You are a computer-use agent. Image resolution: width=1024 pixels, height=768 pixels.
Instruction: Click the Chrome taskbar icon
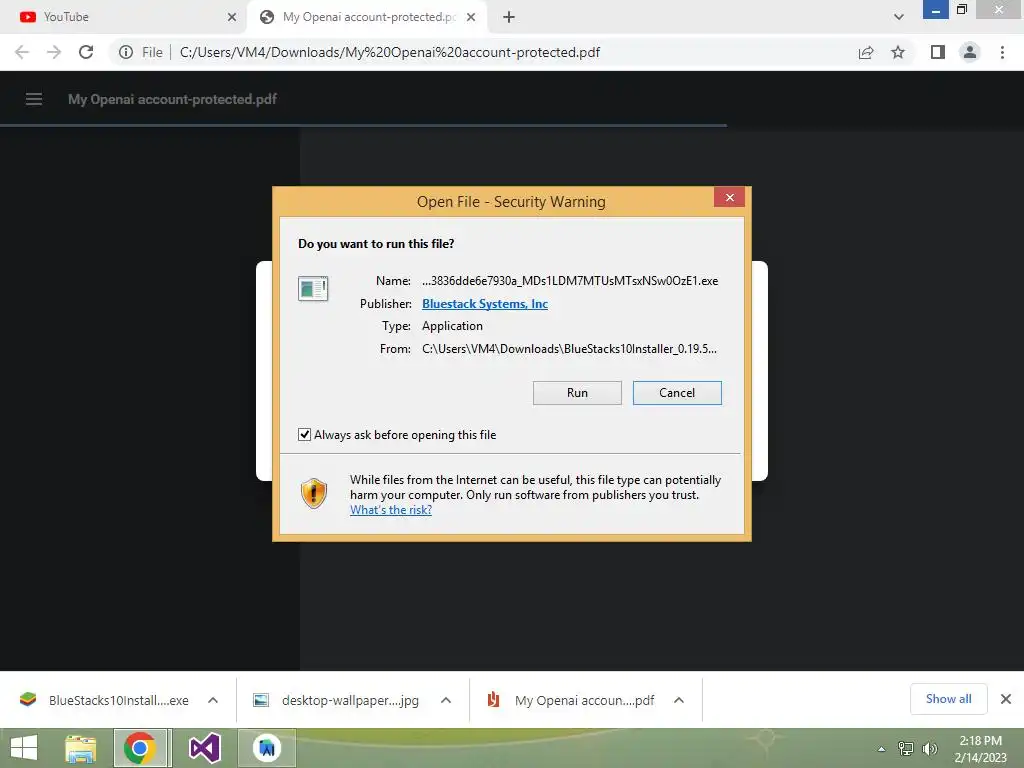tap(140, 748)
